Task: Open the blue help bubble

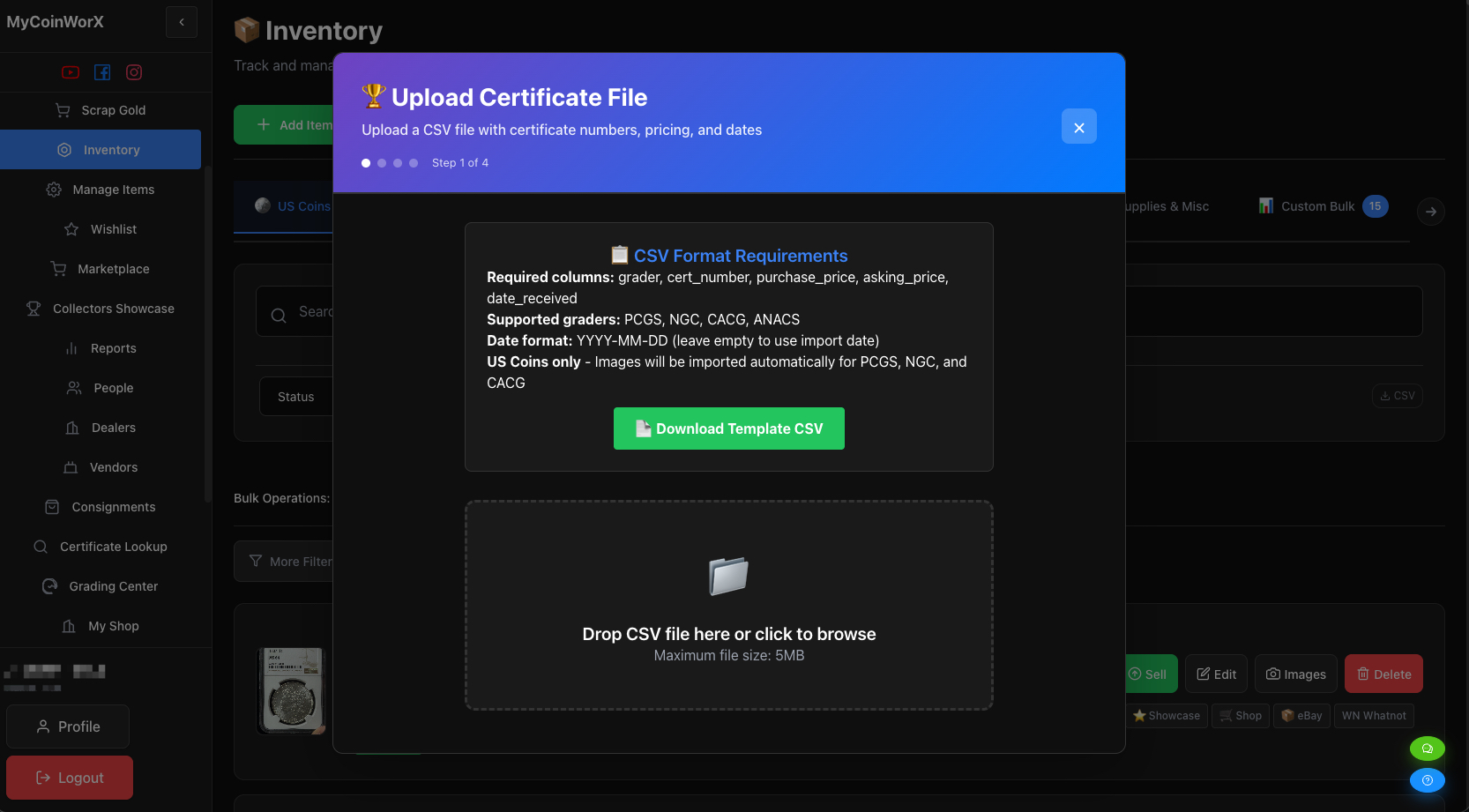Action: click(1428, 780)
